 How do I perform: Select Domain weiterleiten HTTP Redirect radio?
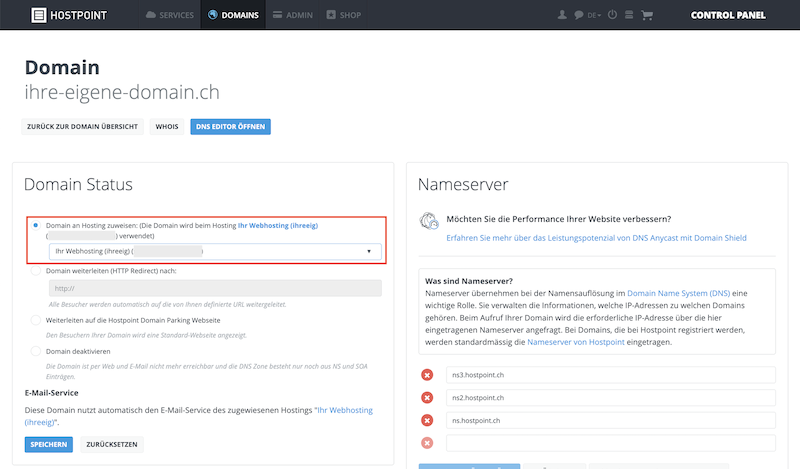click(36, 270)
